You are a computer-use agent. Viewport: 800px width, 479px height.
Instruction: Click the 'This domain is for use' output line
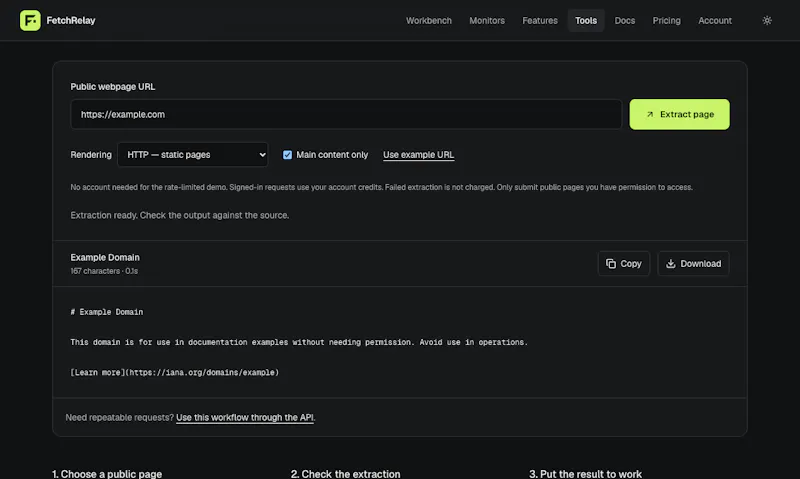299,342
